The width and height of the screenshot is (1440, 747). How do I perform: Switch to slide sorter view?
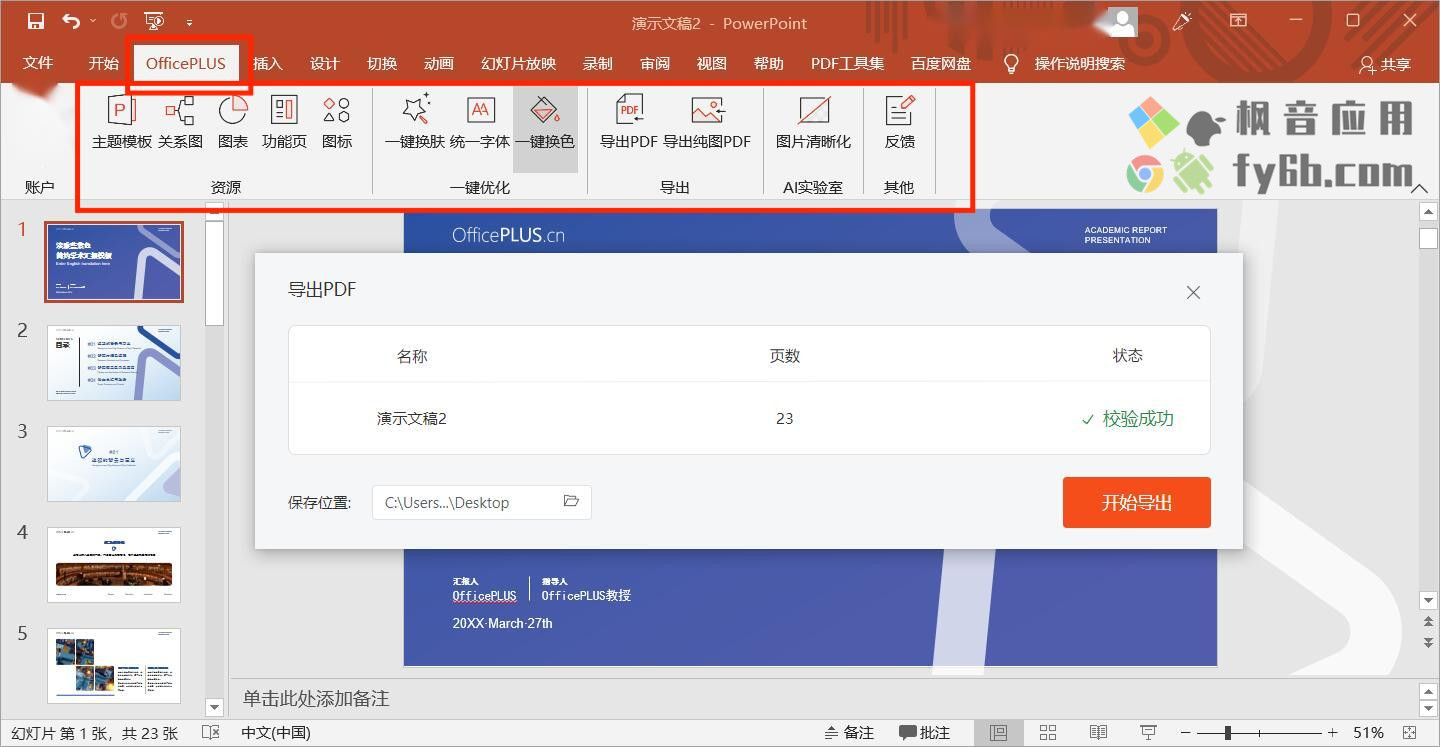(x=1048, y=733)
